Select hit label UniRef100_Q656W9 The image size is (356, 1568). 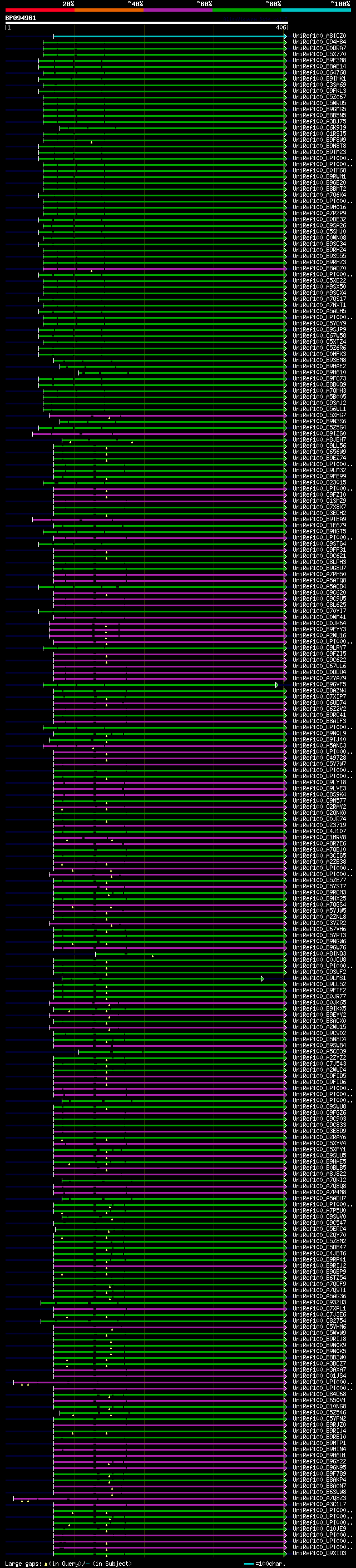click(x=319, y=452)
